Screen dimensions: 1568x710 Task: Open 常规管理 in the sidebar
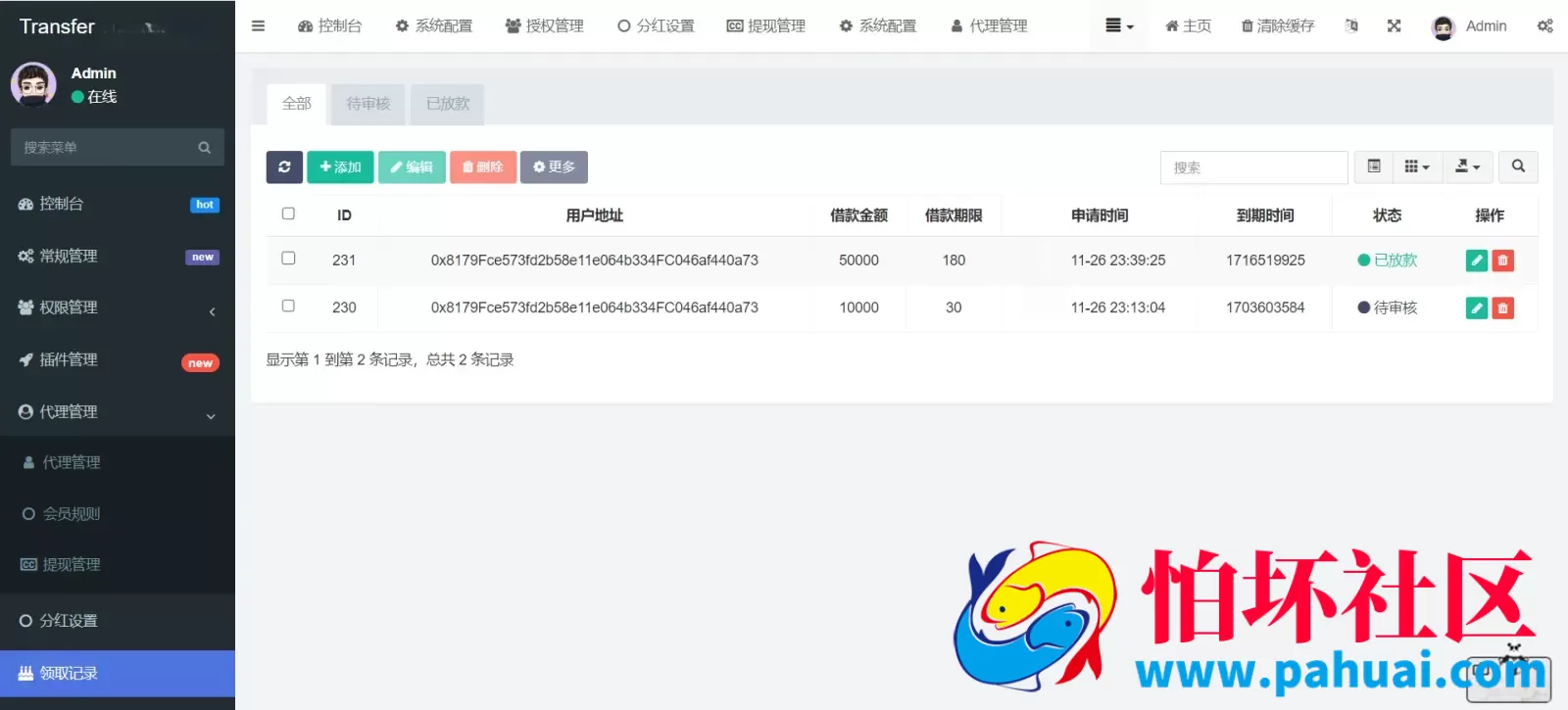click(x=118, y=256)
